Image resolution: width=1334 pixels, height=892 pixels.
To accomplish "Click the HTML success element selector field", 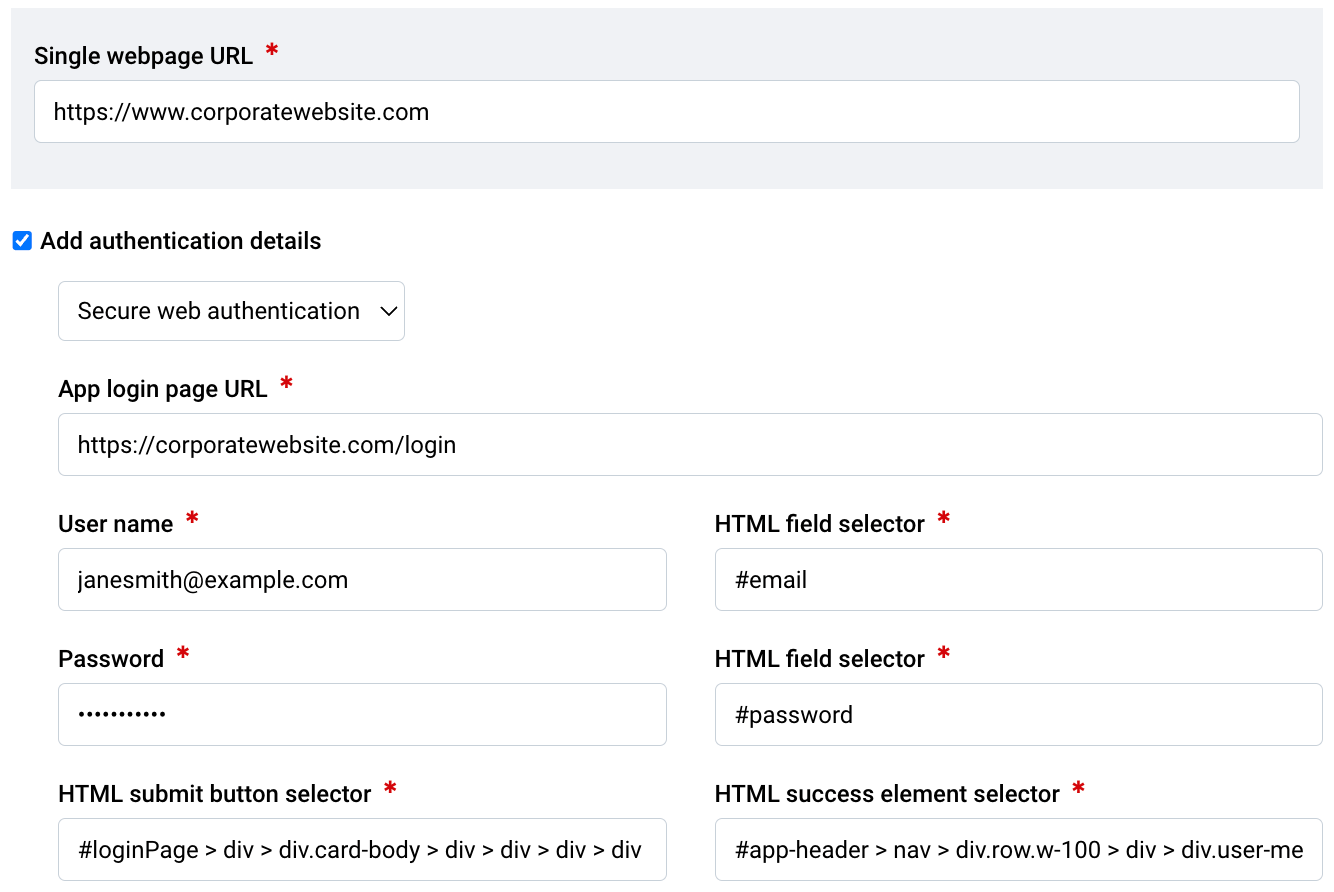I will click(1018, 849).
